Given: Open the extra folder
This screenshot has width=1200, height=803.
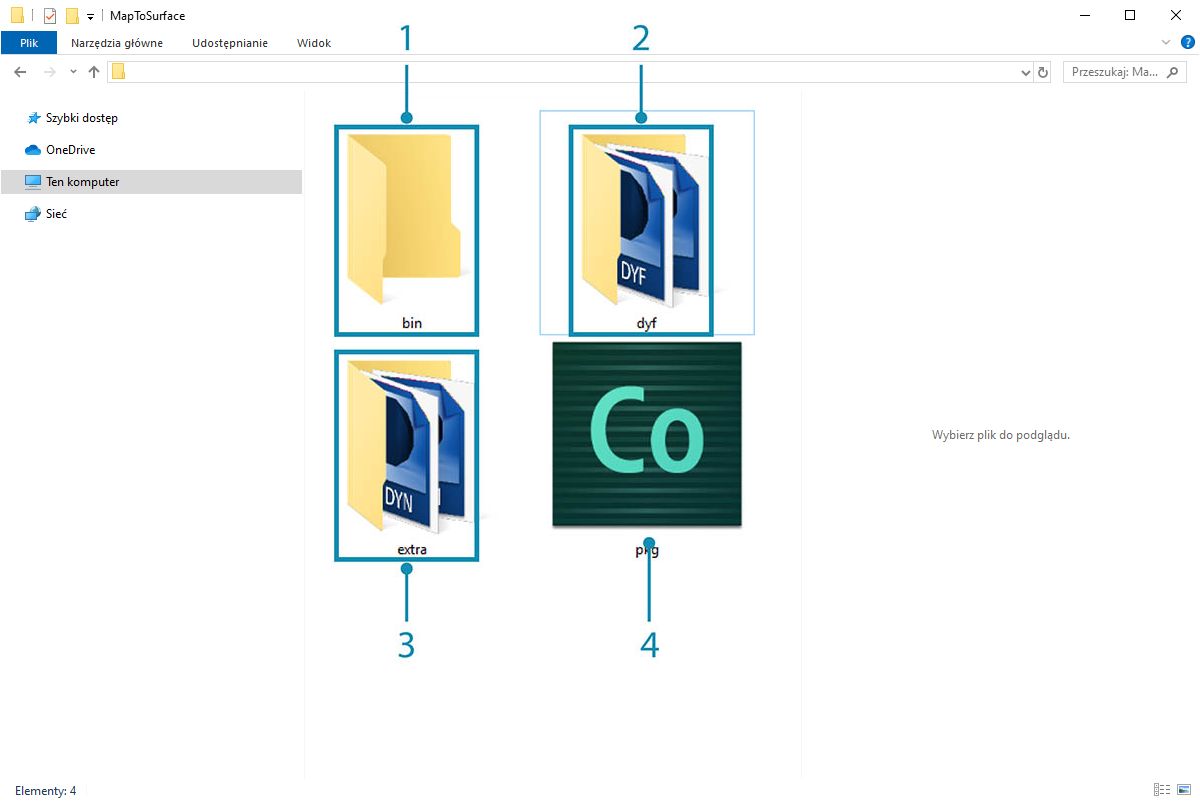Looking at the screenshot, I should pyautogui.click(x=406, y=455).
